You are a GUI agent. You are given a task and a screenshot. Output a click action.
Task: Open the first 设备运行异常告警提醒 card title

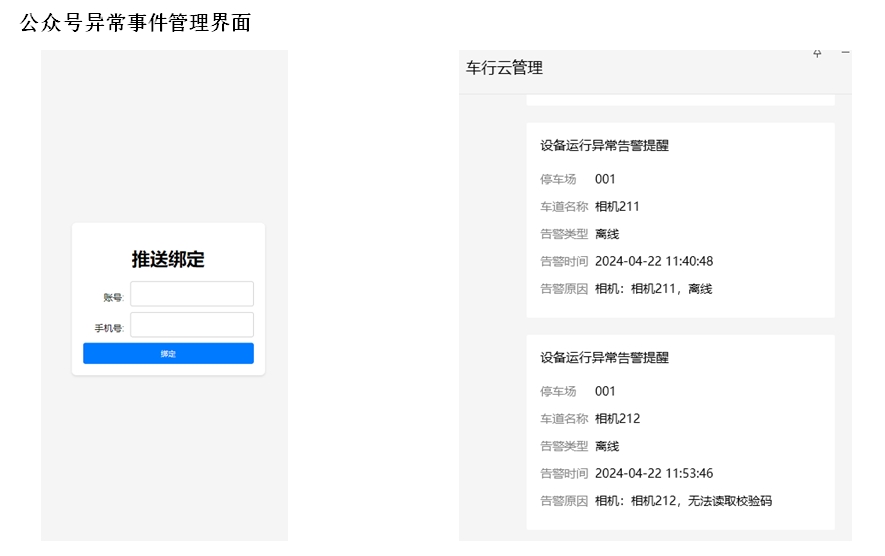(x=604, y=146)
